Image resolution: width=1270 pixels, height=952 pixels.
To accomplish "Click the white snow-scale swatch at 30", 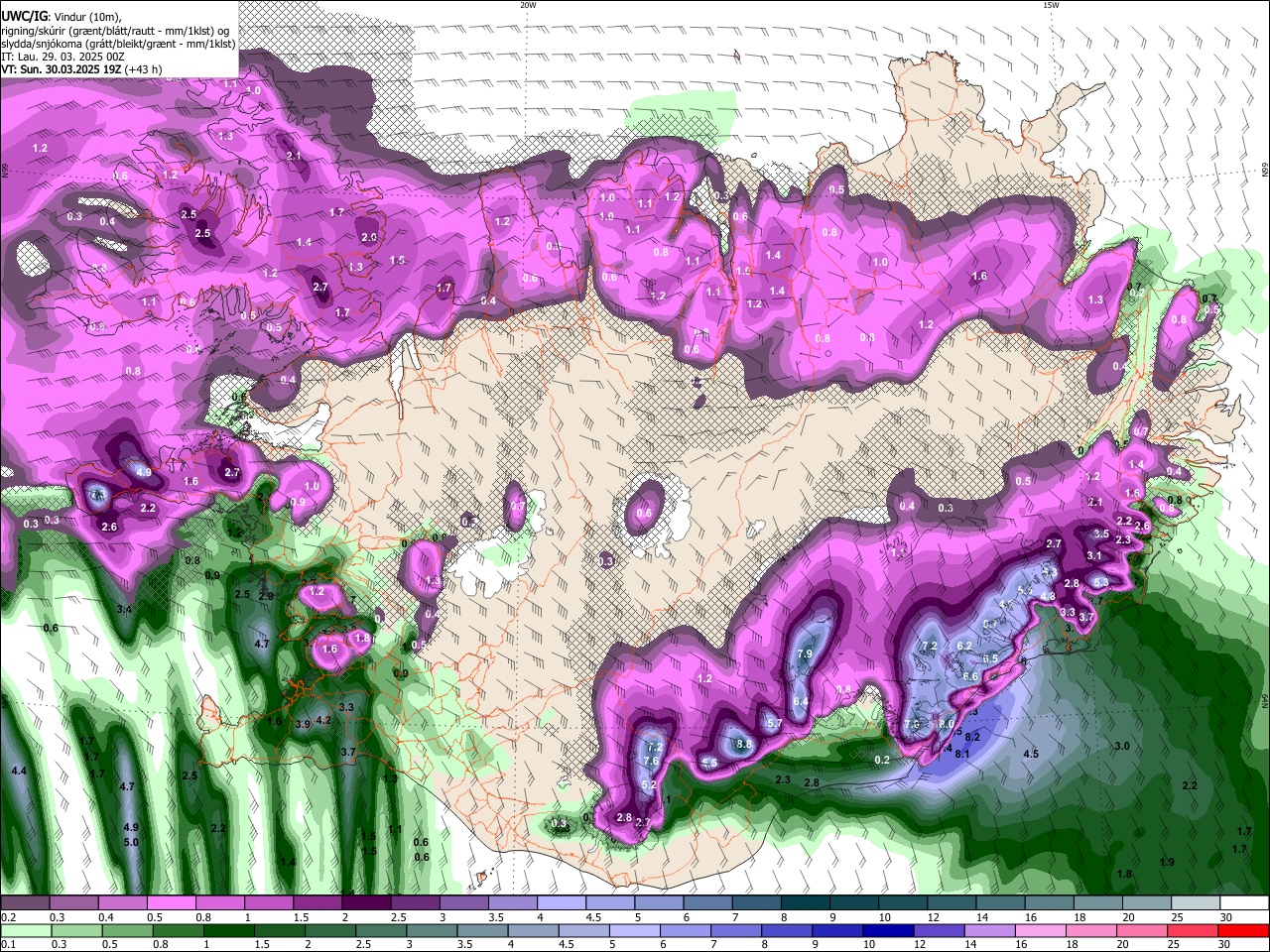I will coord(1244,903).
